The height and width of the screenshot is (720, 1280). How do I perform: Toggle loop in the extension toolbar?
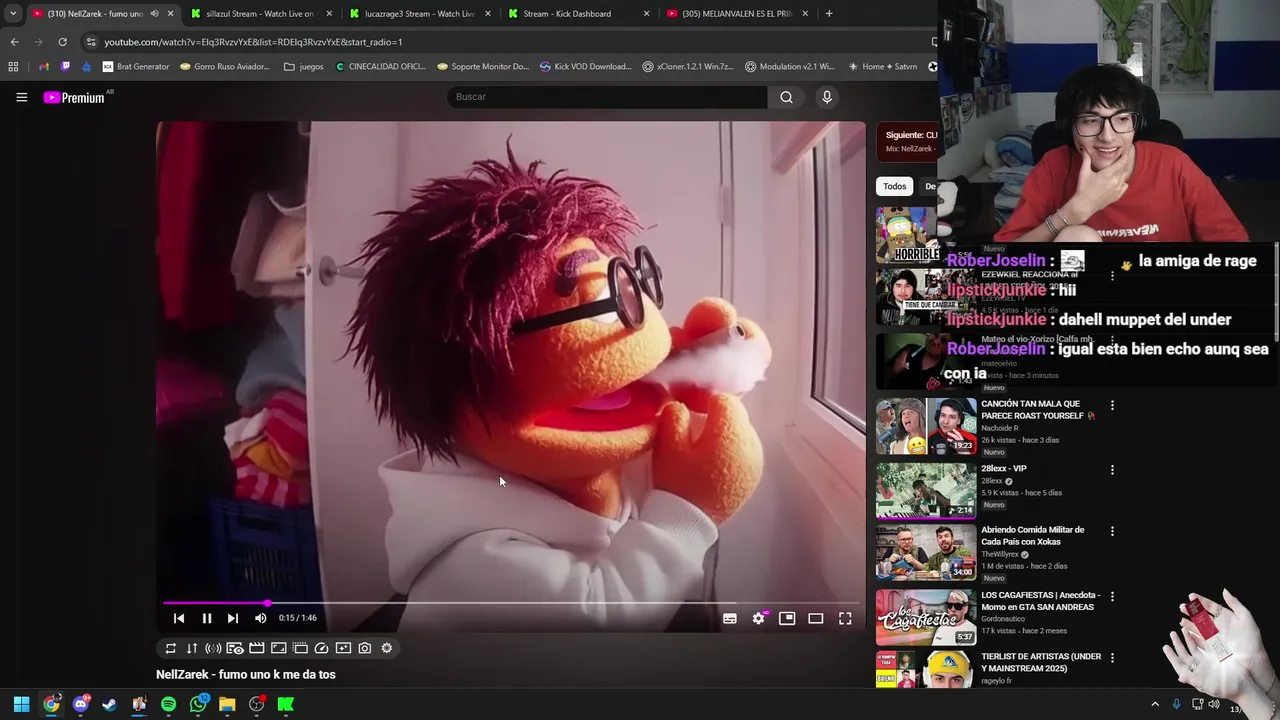click(x=170, y=648)
